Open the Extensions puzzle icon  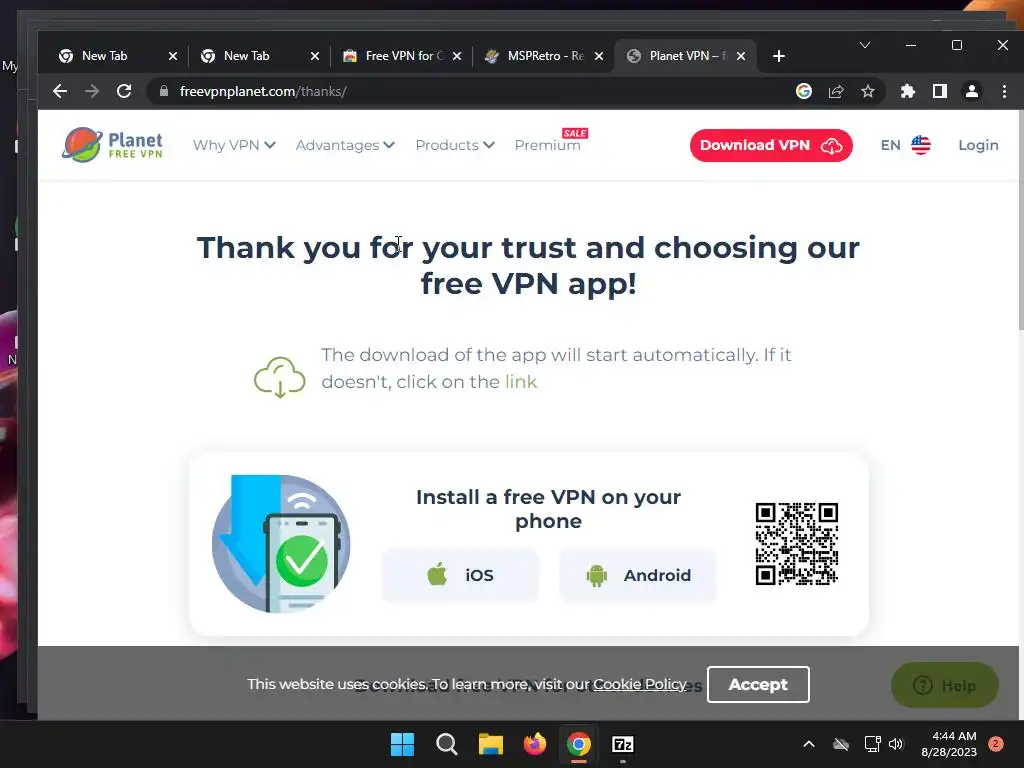pyautogui.click(x=908, y=91)
